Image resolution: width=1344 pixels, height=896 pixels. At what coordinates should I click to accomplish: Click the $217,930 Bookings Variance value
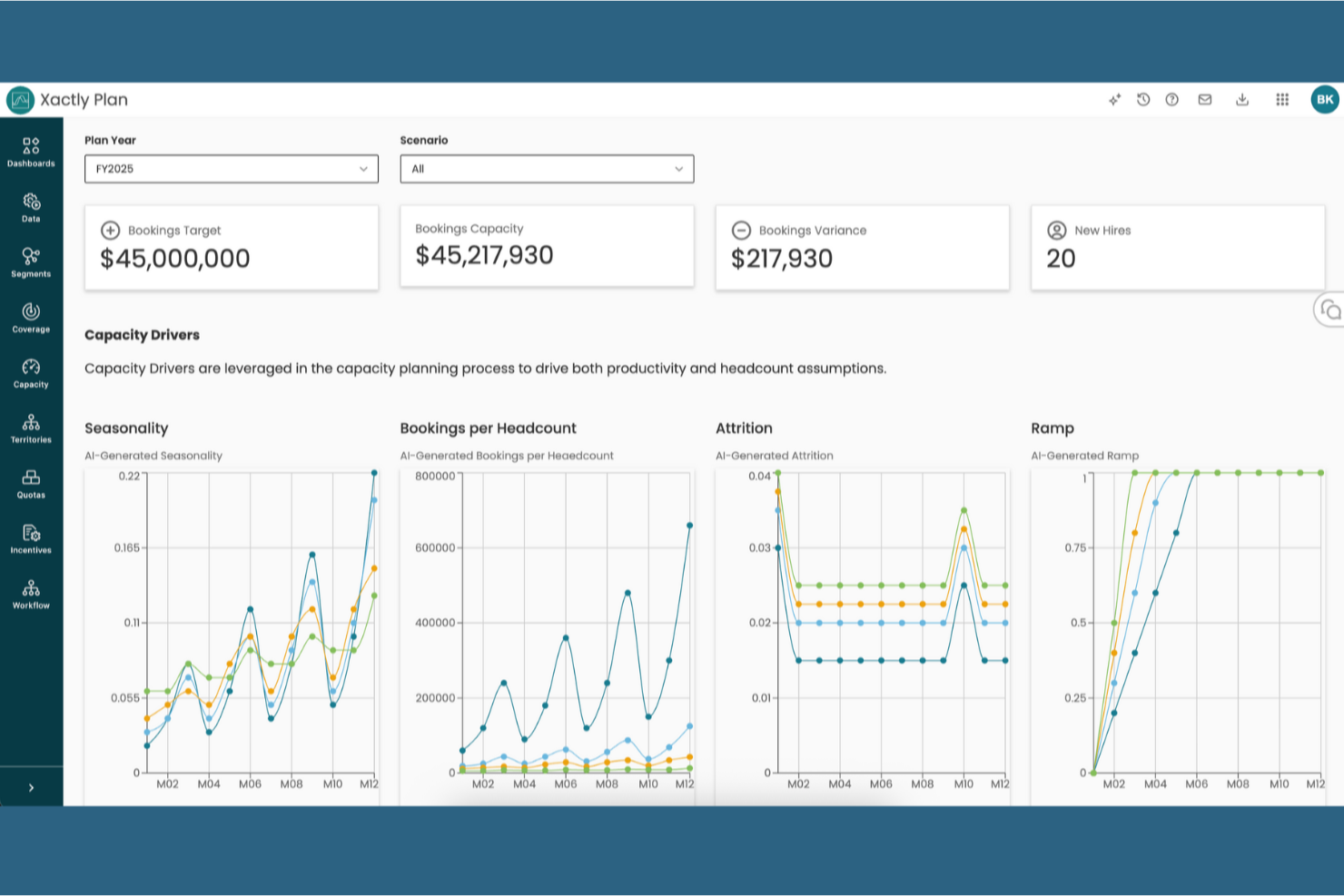(x=782, y=259)
